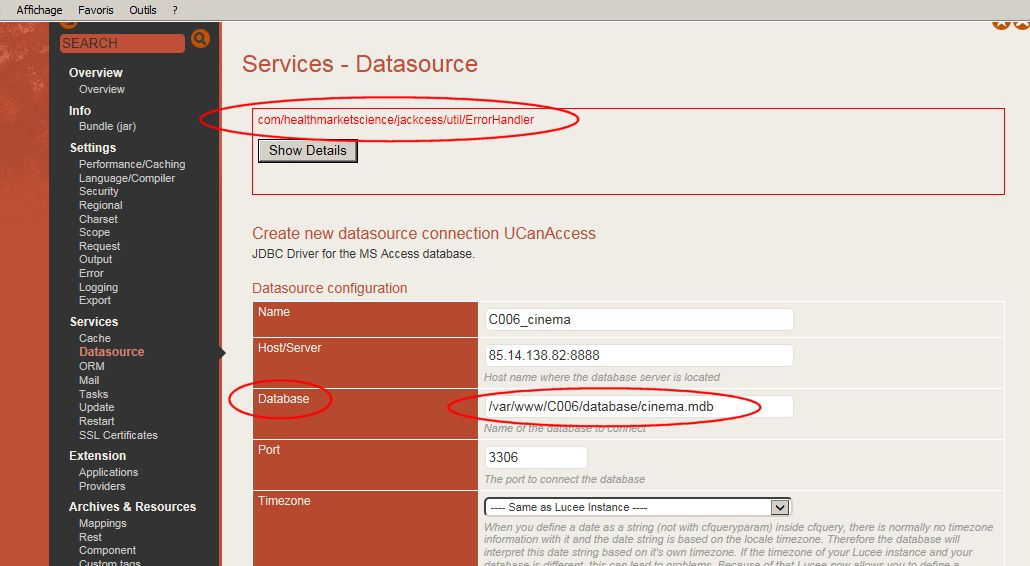
Task: Open Bundle (jar) info page
Action: point(107,126)
